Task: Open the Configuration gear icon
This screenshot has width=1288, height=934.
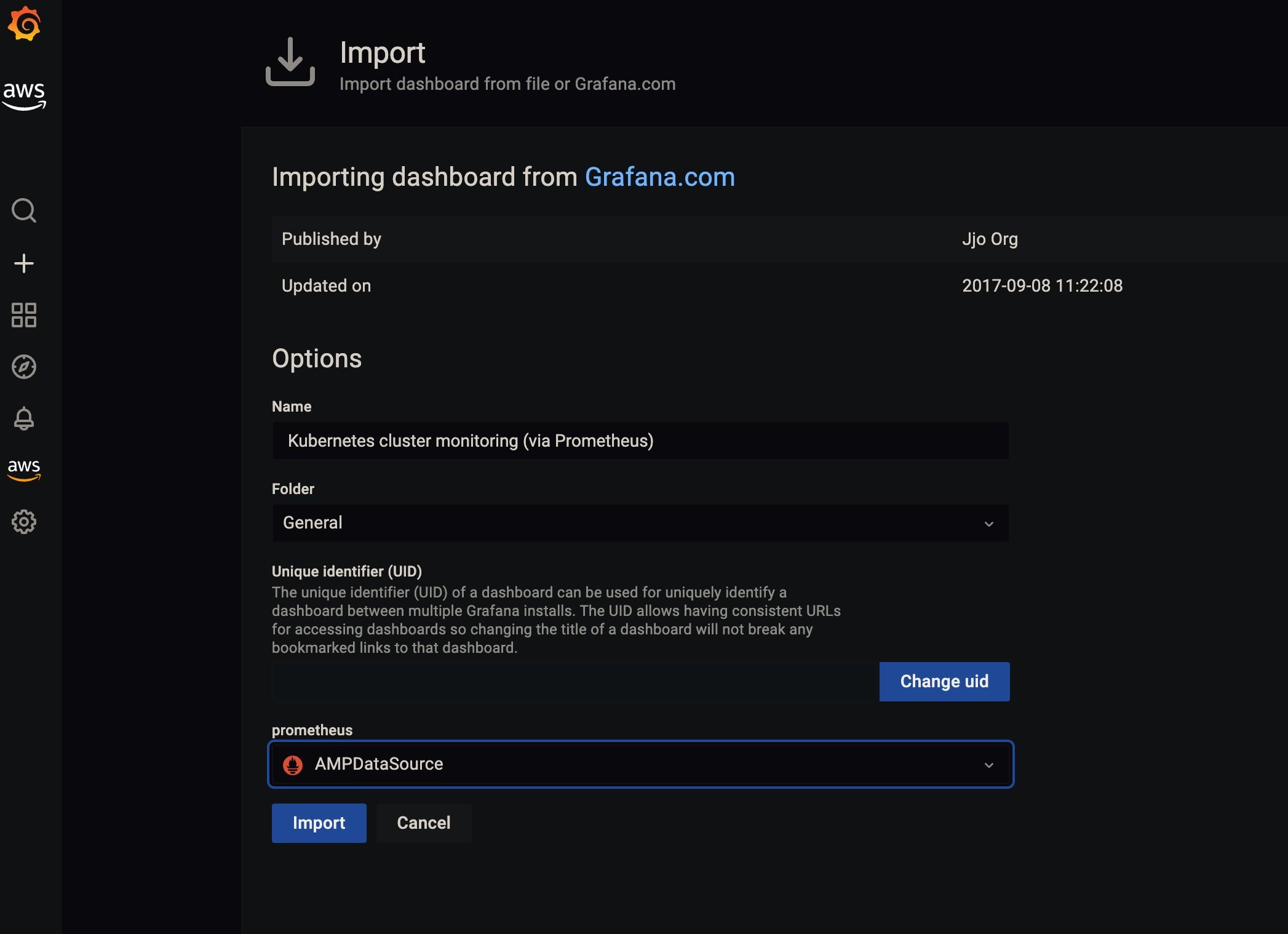Action: (x=24, y=522)
